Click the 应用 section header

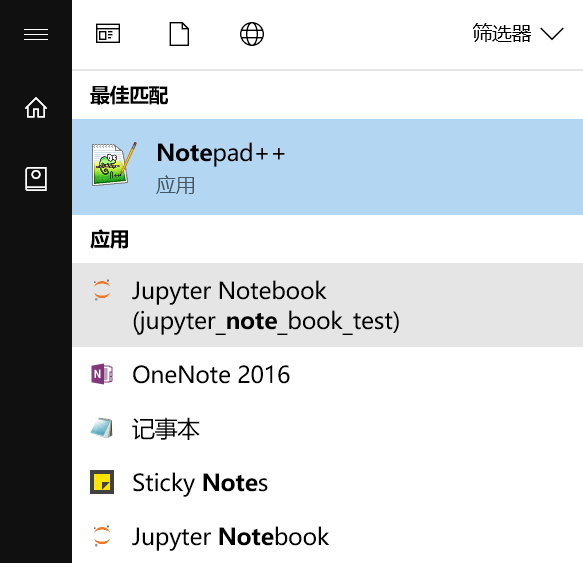109,239
